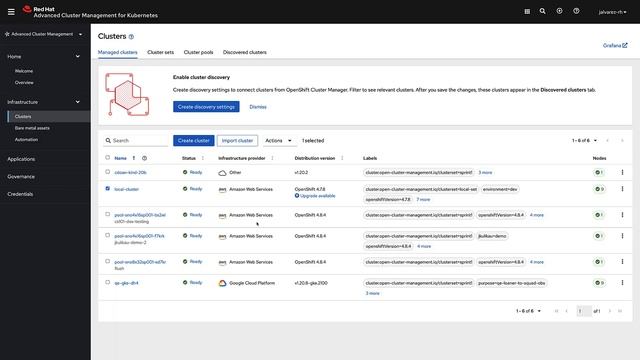
Task: Select the checkbox for the Other provider cluster
Action: point(107,172)
